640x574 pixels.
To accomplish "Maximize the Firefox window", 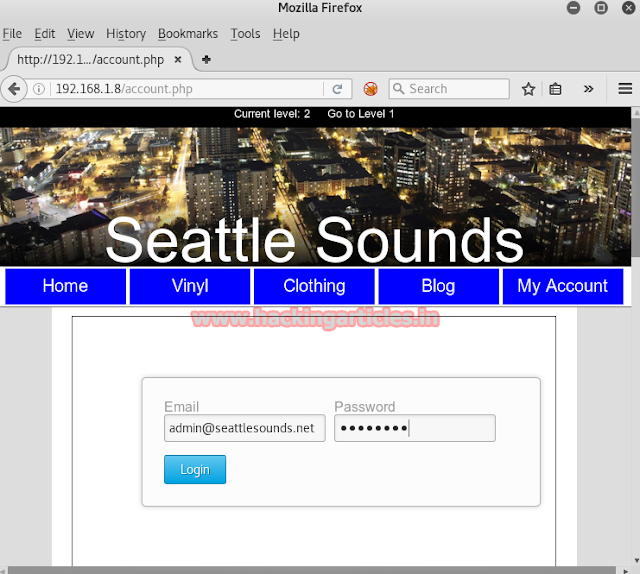I will coord(601,8).
